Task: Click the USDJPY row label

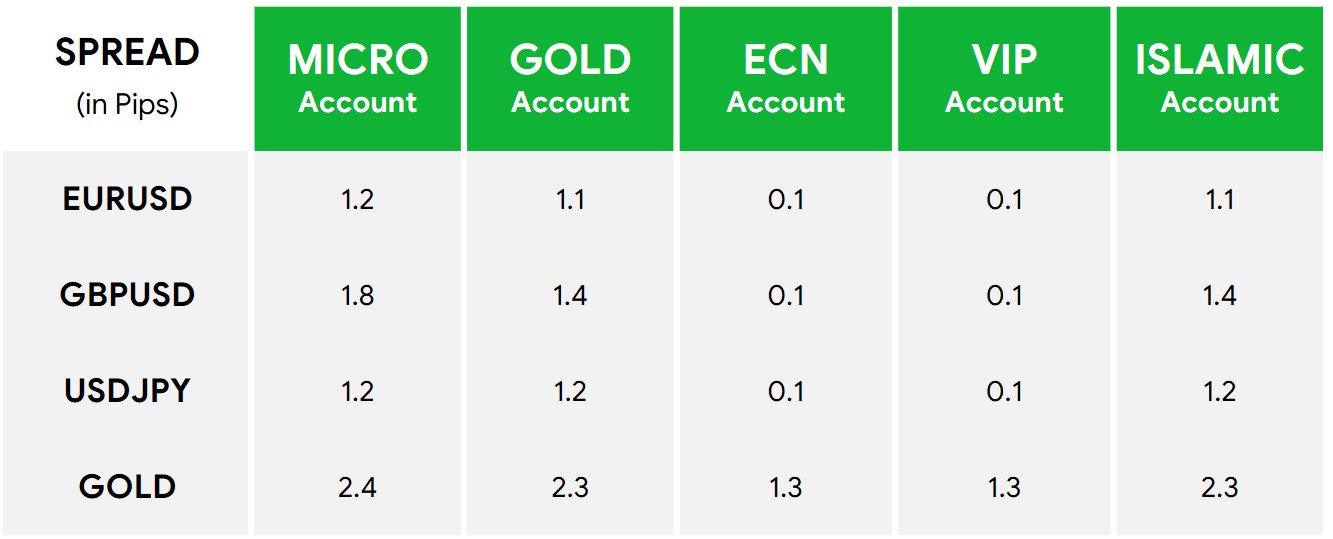Action: 127,391
